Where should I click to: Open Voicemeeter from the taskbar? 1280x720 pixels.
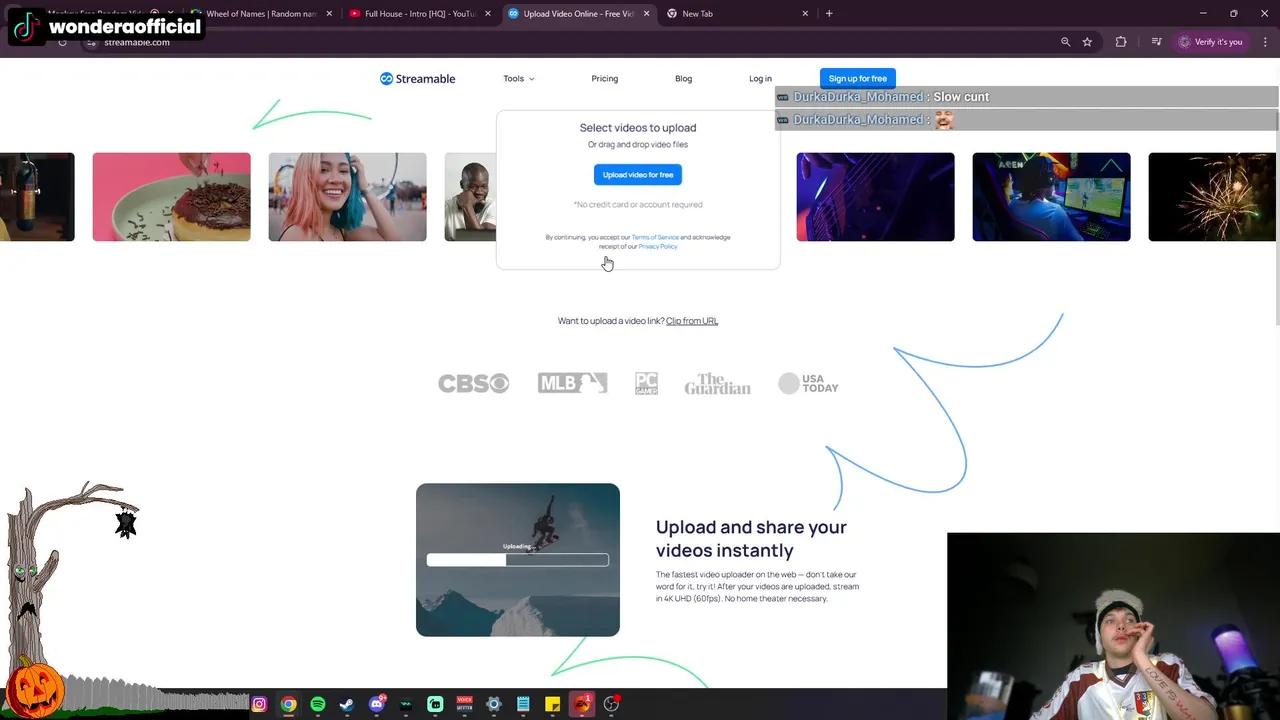464,704
